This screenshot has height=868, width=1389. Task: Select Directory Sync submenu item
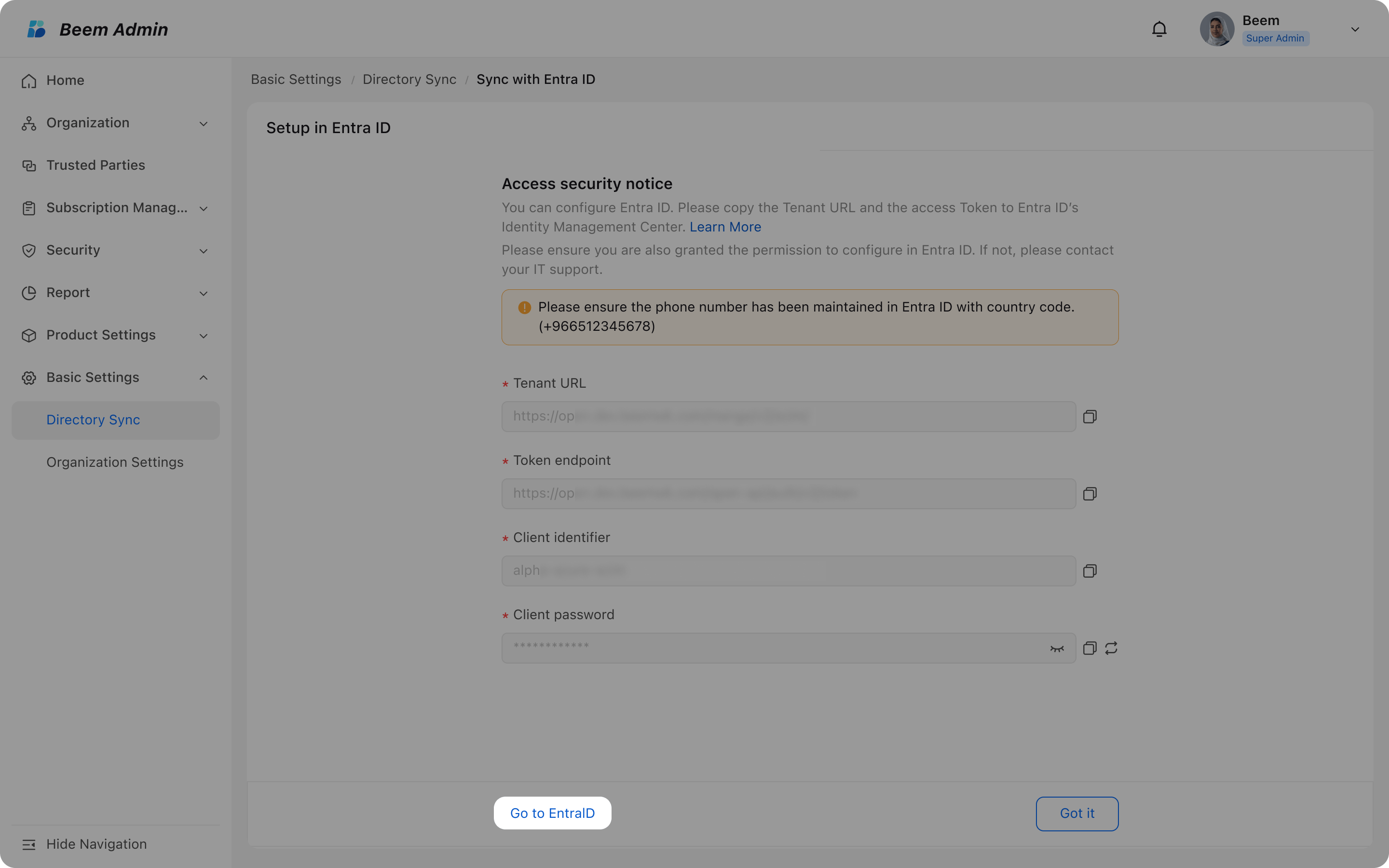tap(115, 421)
